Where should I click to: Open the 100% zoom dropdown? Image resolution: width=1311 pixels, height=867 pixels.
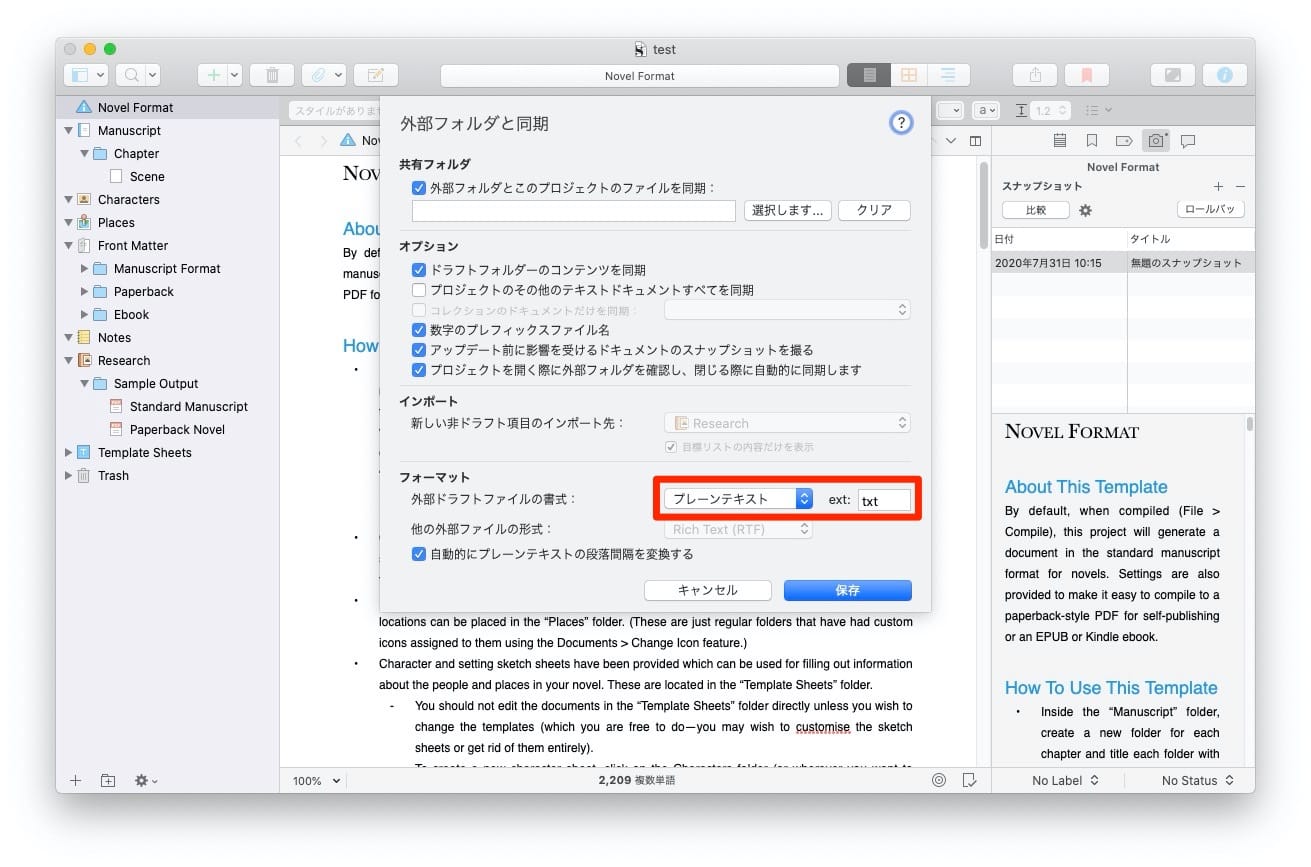tap(317, 780)
